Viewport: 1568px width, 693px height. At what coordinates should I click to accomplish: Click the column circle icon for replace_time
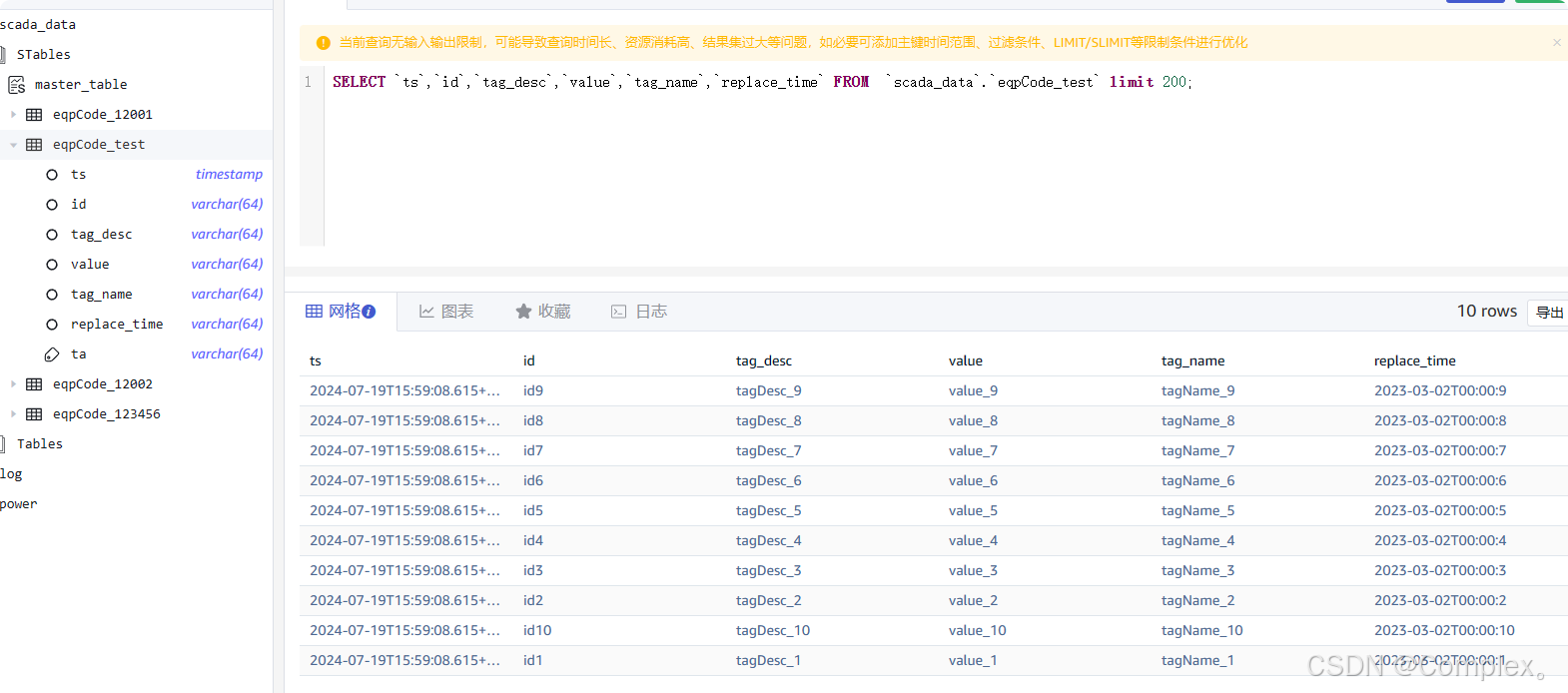(52, 325)
